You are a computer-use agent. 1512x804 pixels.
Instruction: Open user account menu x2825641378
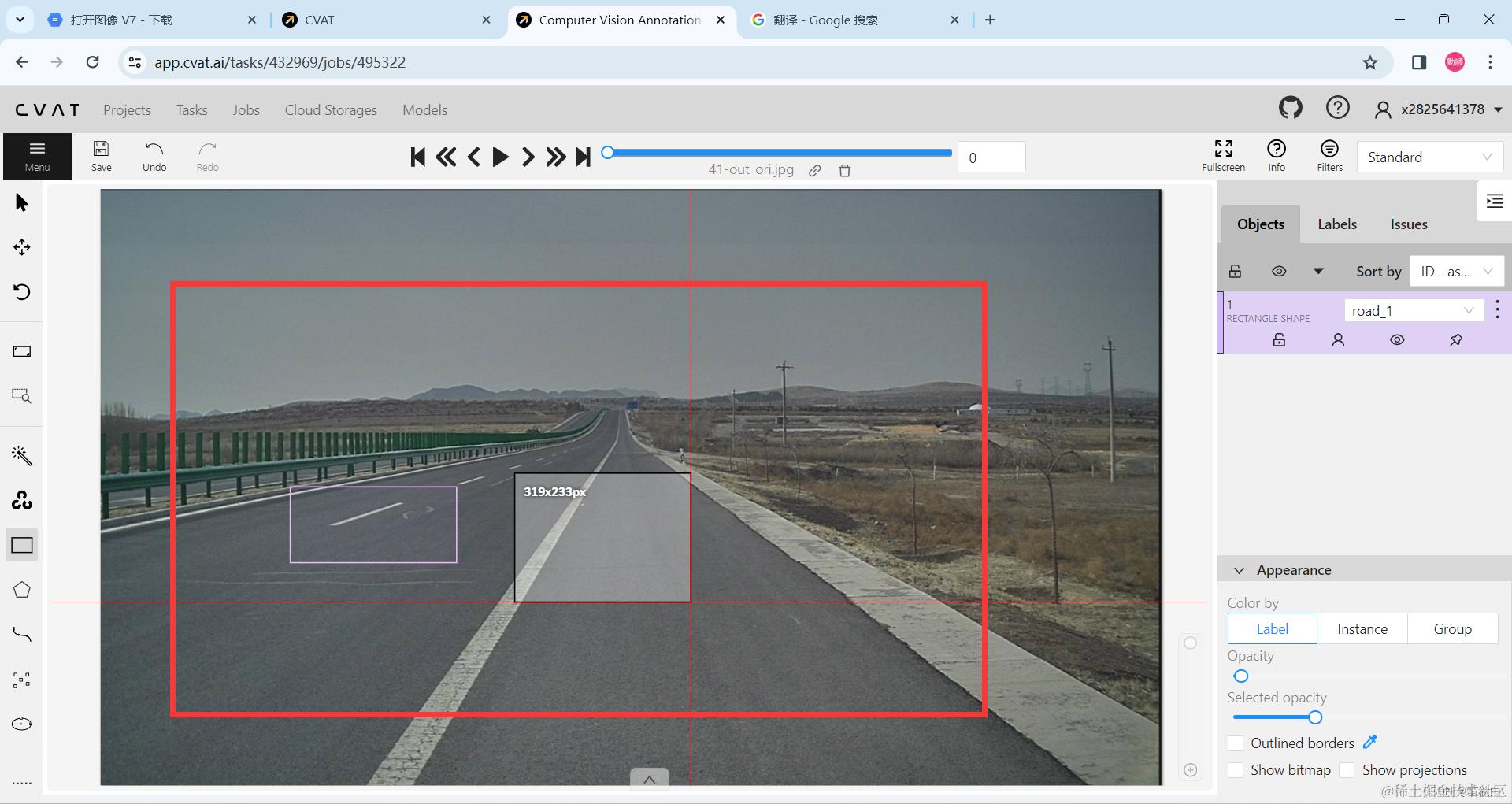click(1438, 109)
